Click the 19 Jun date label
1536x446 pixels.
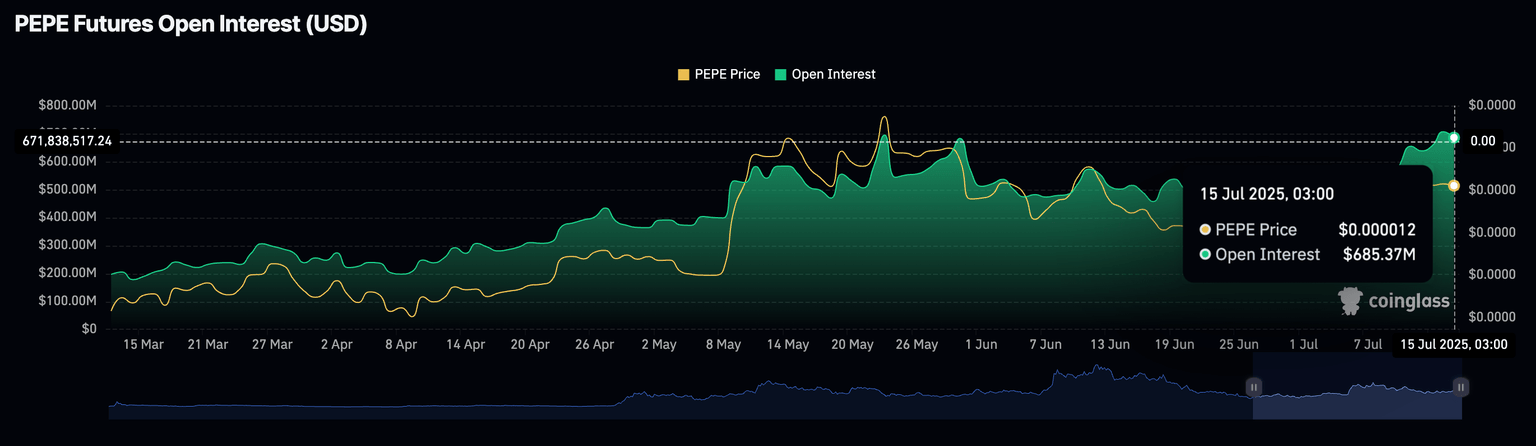1174,344
